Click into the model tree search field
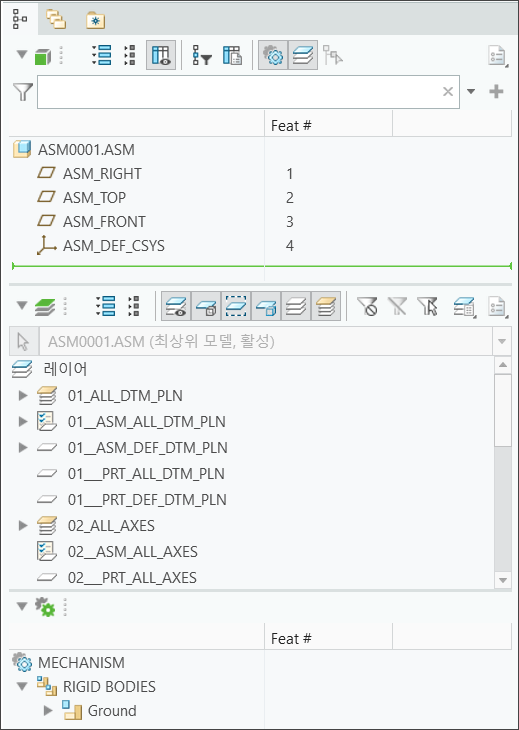519x730 pixels. [x=248, y=92]
